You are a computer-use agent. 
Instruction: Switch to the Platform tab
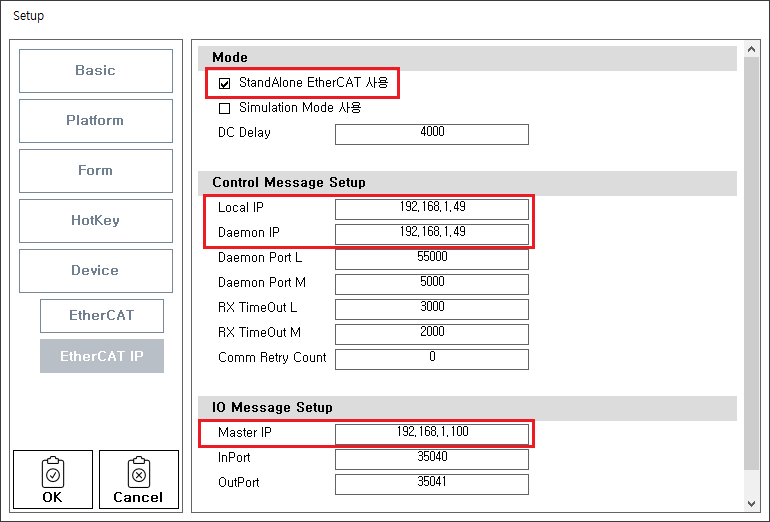pos(96,121)
